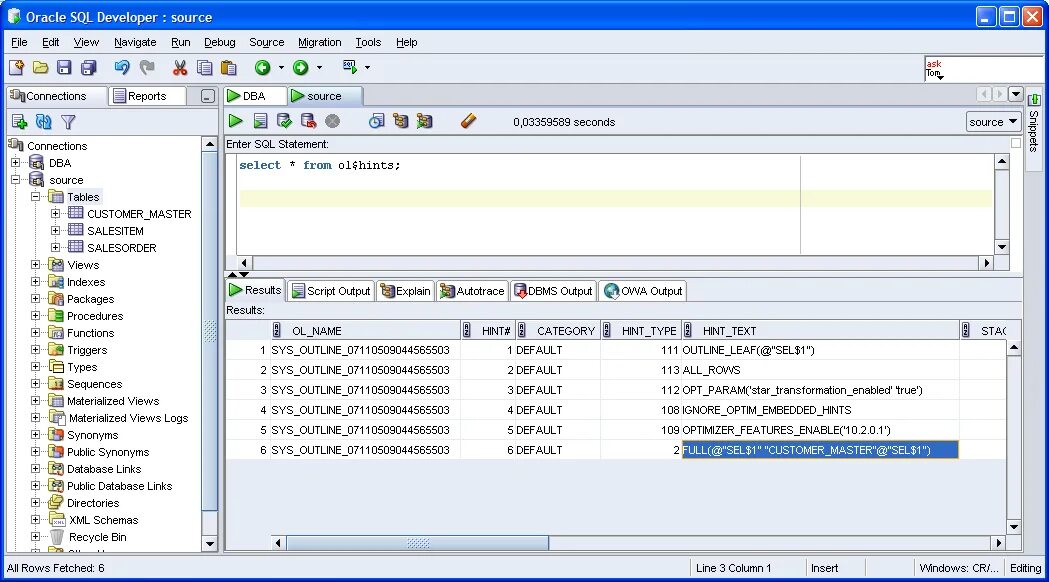This screenshot has width=1049, height=582.
Task: Click the Refresh connections icon
Action: tap(43, 122)
